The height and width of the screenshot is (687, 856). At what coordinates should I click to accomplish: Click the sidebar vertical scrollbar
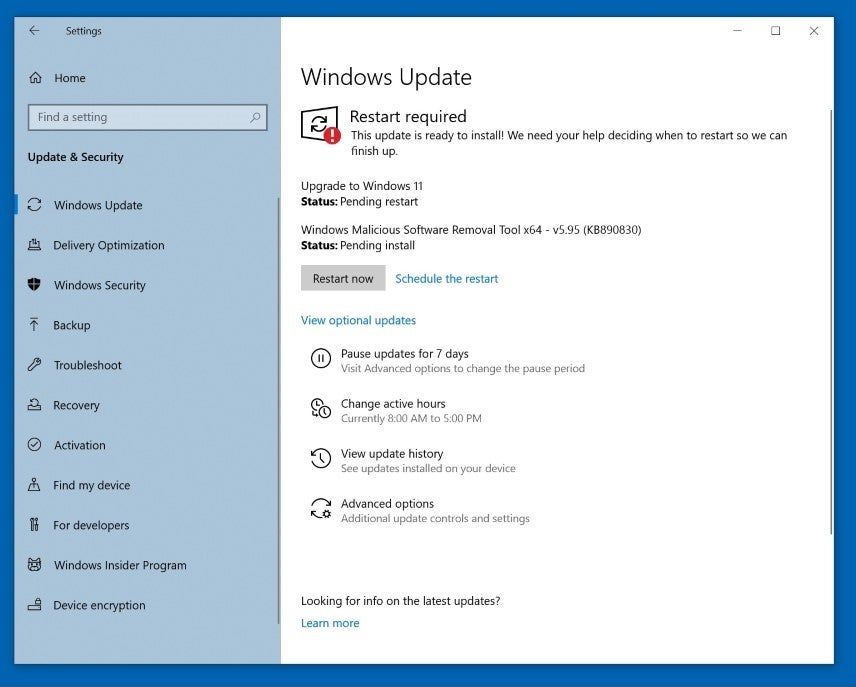(278, 411)
